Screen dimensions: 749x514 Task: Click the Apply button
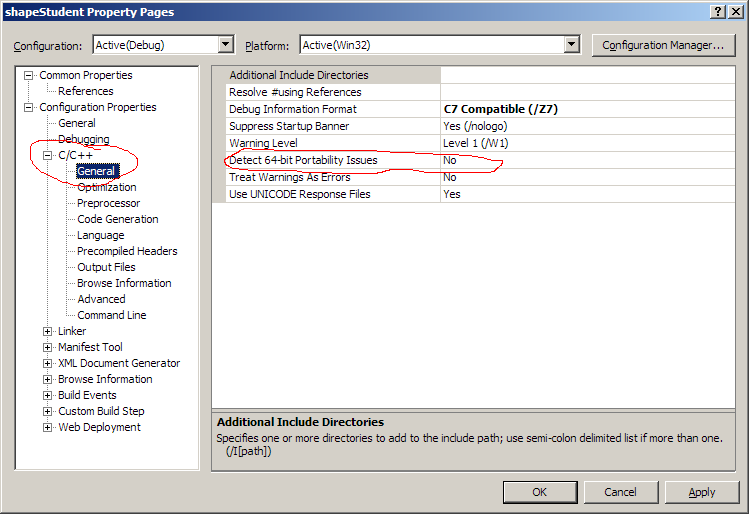click(x=702, y=492)
